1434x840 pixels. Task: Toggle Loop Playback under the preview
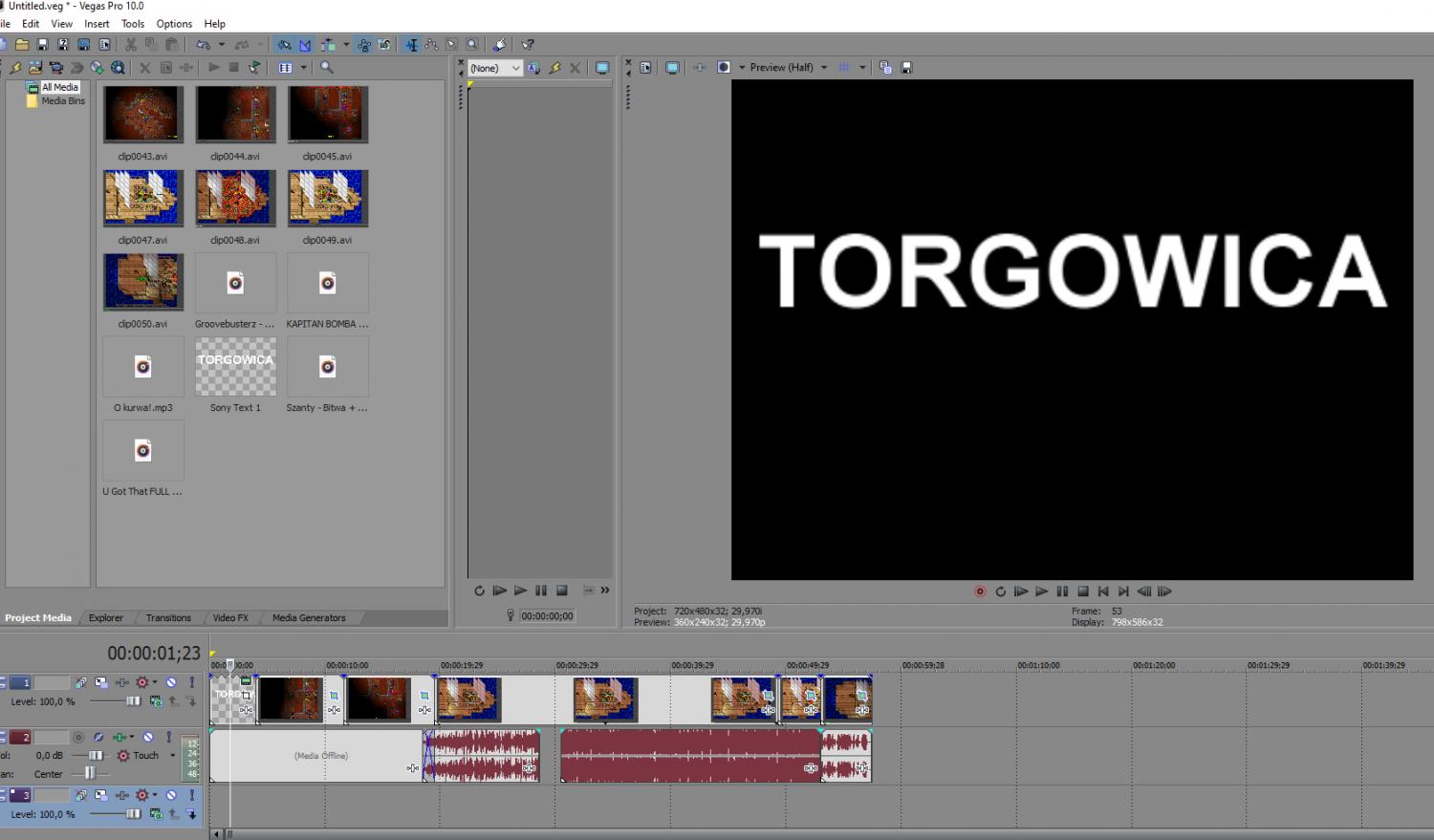[x=1001, y=592]
